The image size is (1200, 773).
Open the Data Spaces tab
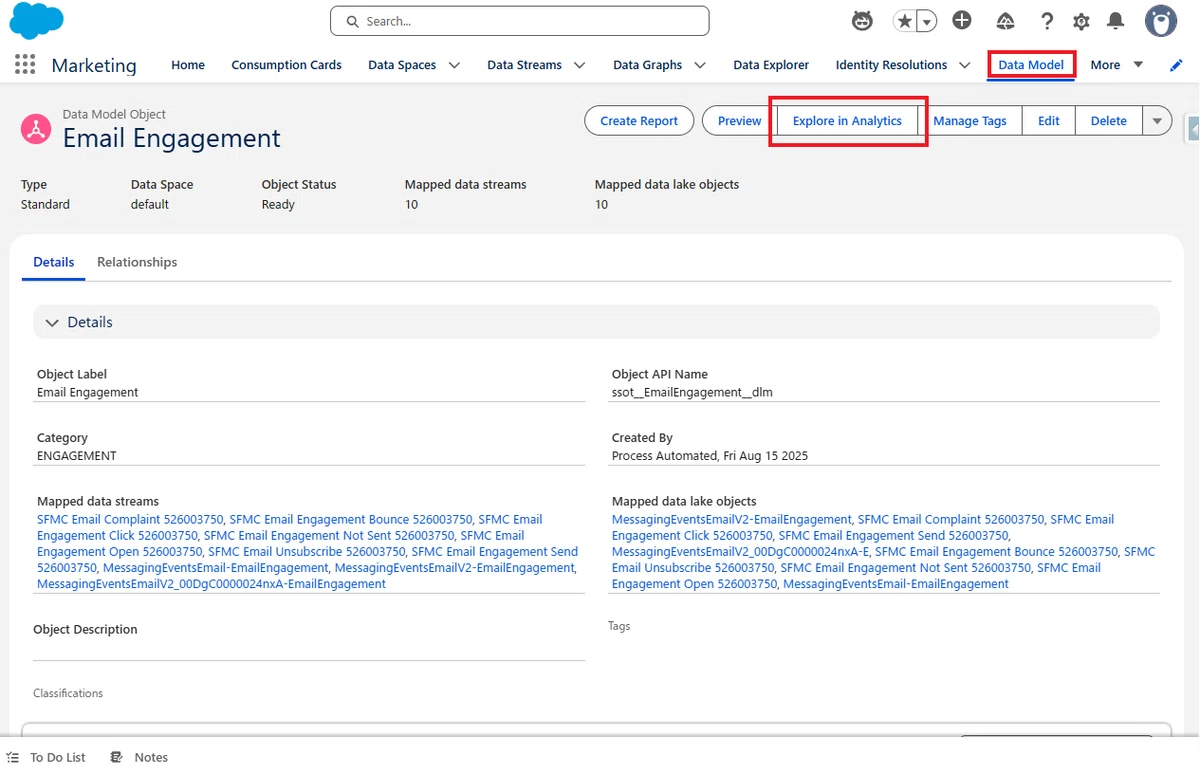(402, 65)
